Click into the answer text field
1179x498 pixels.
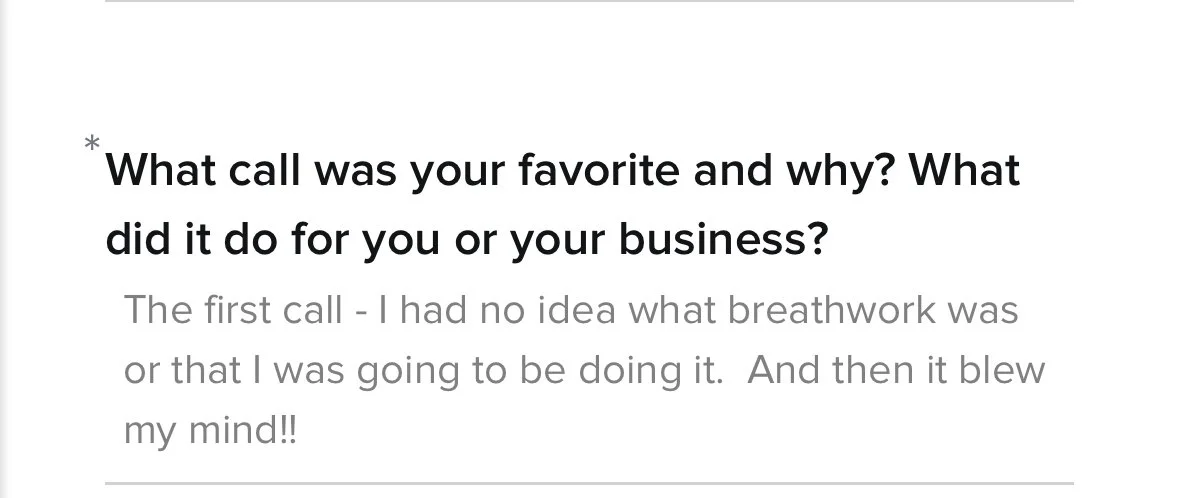tap(589, 370)
